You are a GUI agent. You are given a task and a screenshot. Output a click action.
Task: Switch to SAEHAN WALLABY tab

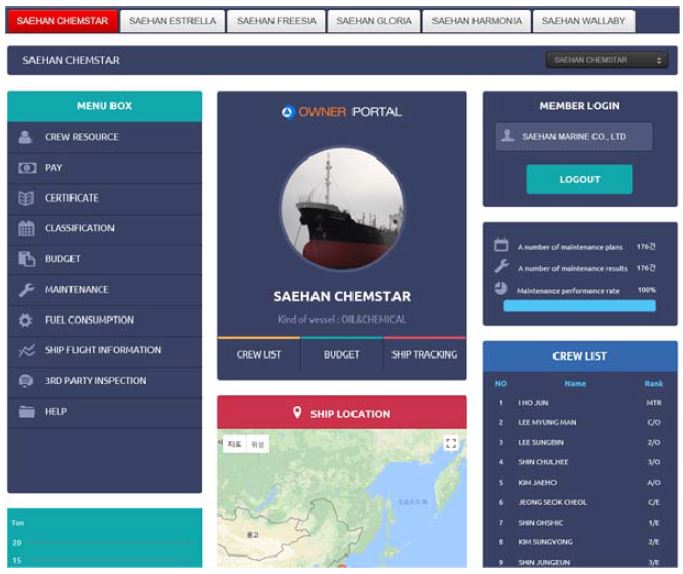pyautogui.click(x=584, y=21)
